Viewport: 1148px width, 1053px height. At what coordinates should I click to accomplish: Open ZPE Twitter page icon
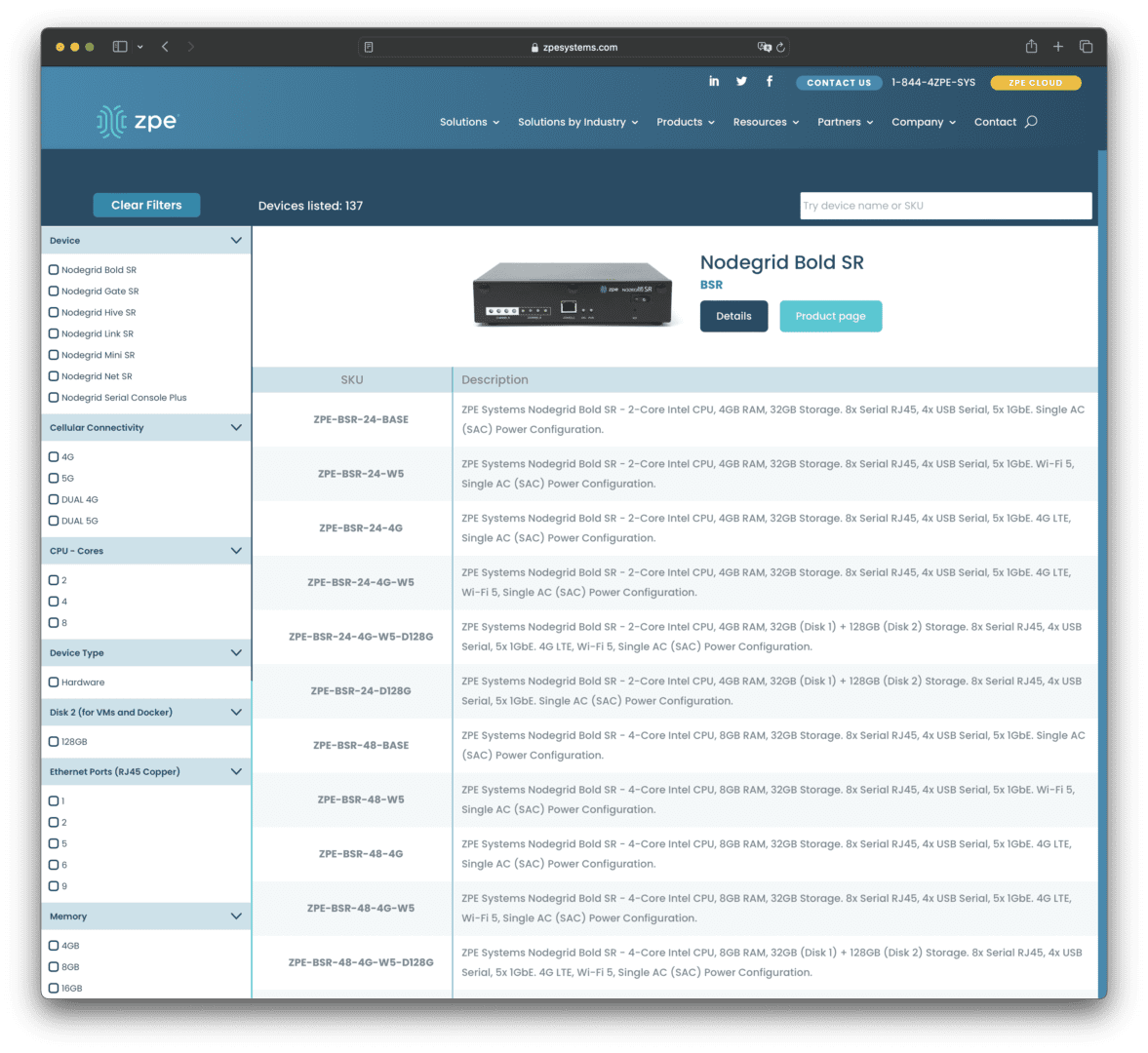(741, 82)
